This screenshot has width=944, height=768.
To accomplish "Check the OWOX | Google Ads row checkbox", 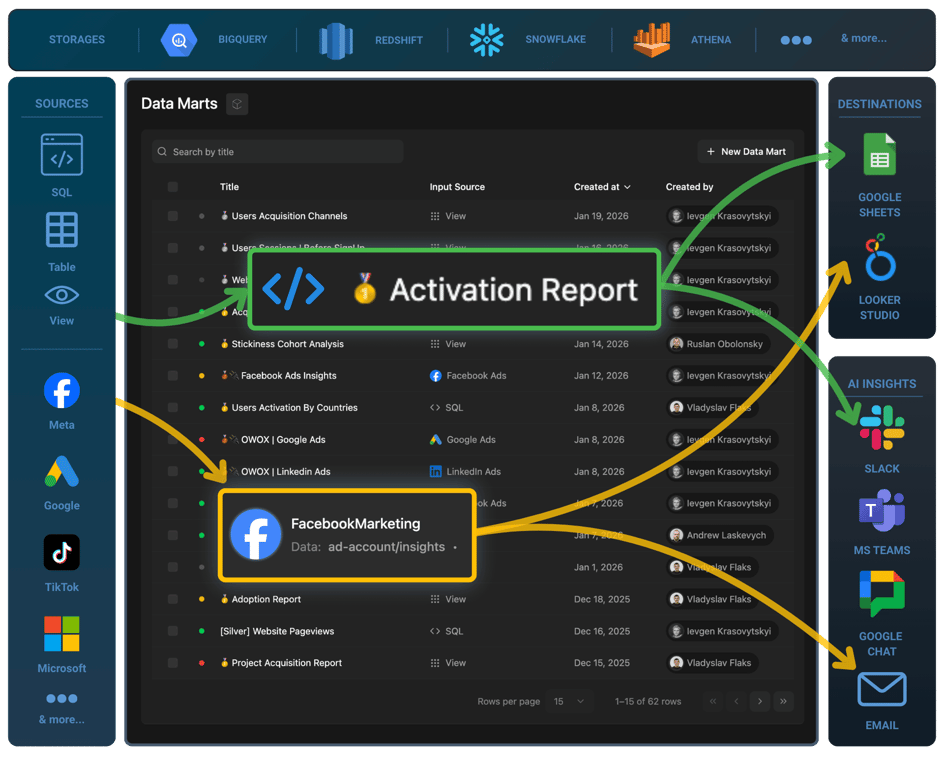I will [173, 440].
